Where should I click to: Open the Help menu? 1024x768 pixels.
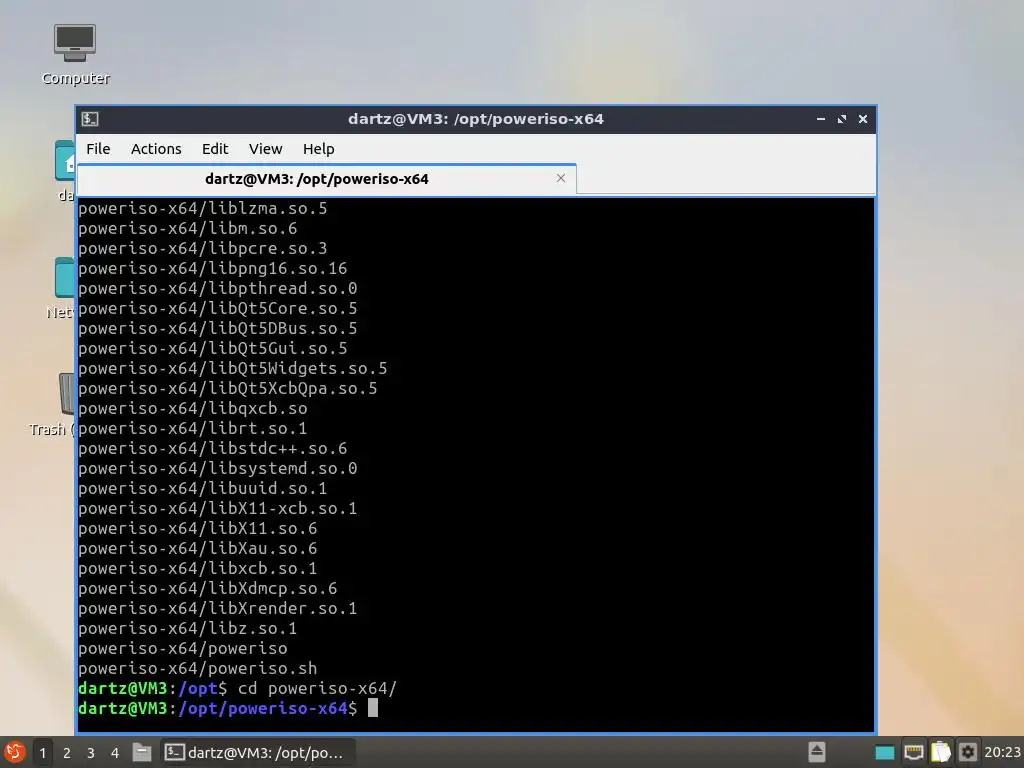click(319, 149)
